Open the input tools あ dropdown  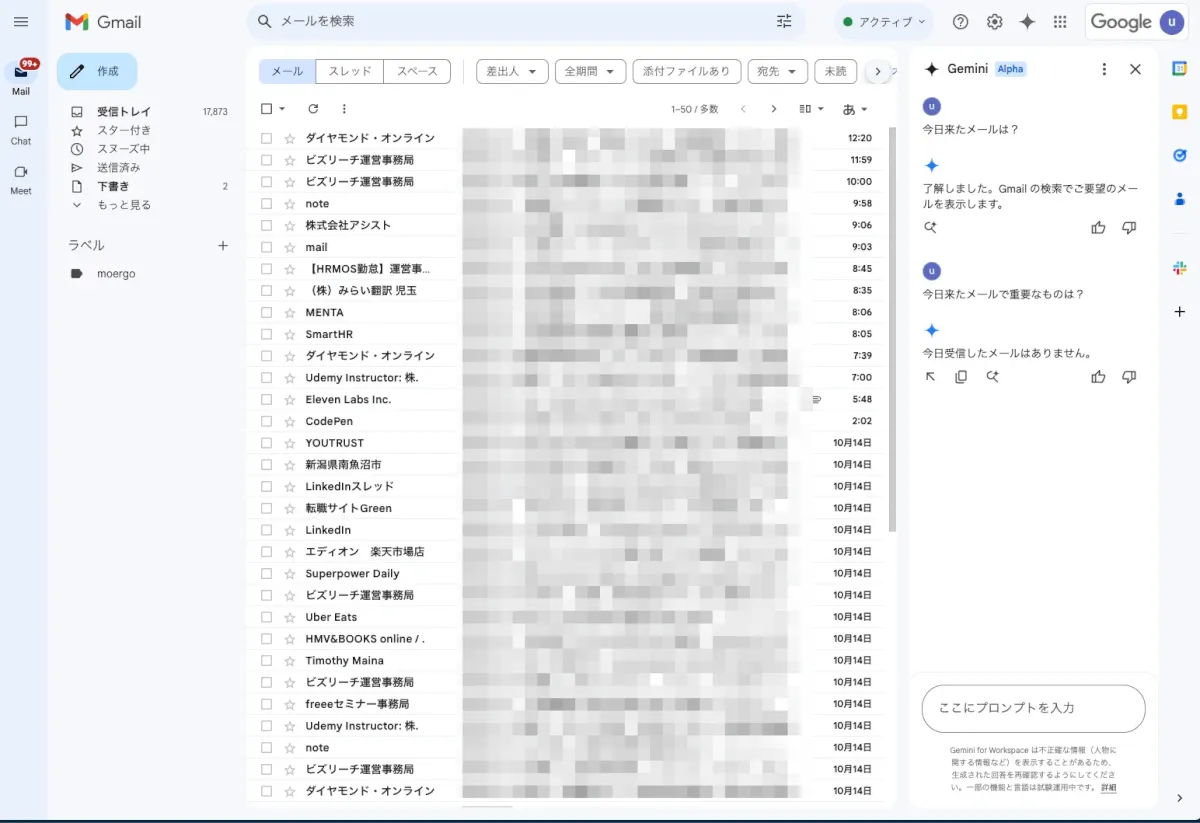point(855,109)
